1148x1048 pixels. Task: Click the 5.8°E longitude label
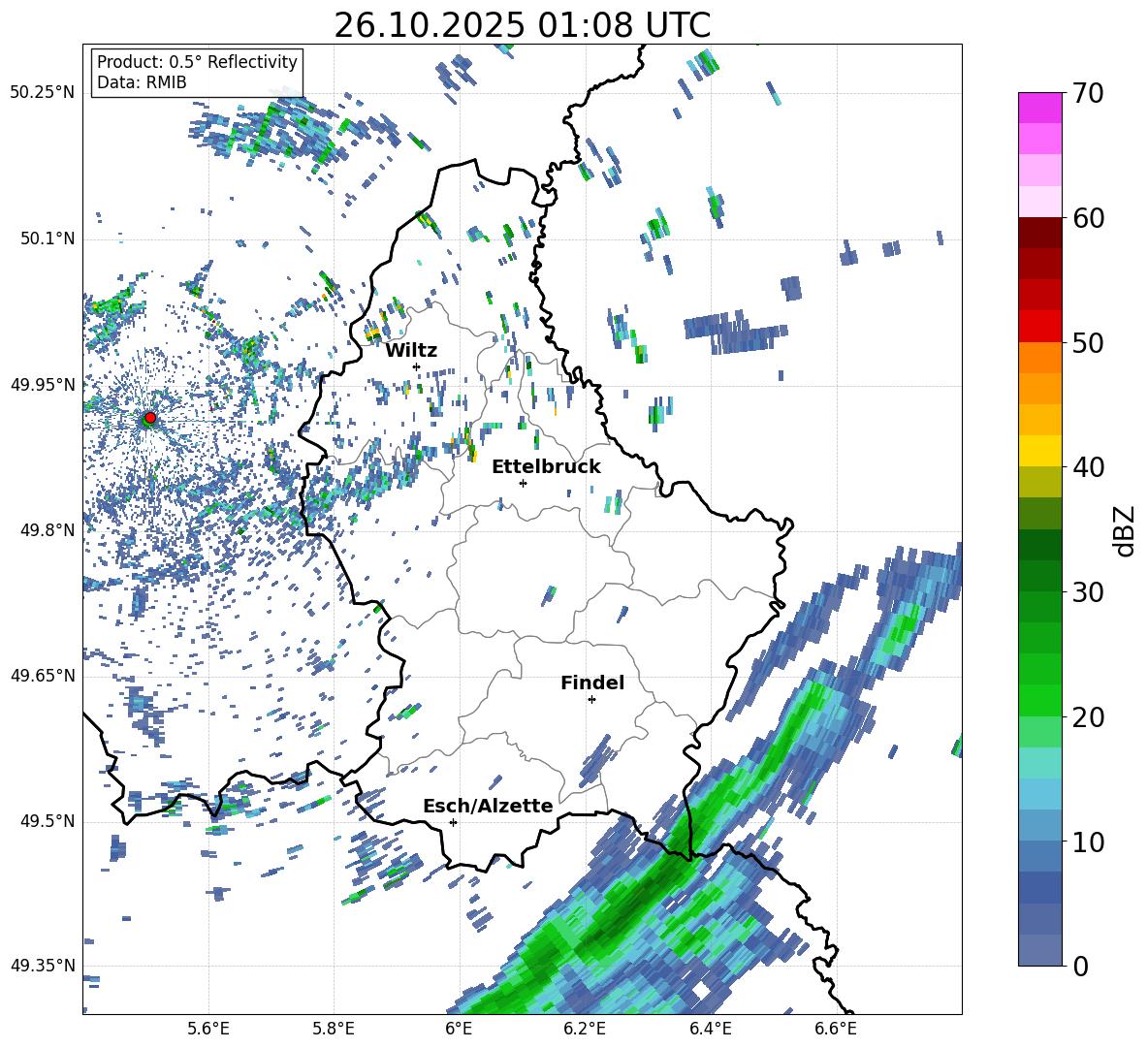(x=334, y=1029)
